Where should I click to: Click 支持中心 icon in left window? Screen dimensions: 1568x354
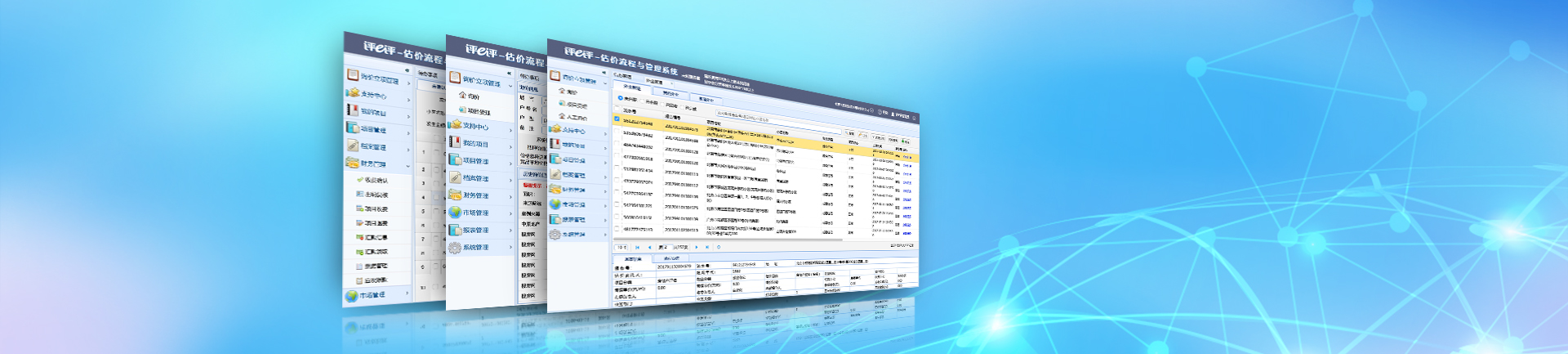click(x=353, y=92)
